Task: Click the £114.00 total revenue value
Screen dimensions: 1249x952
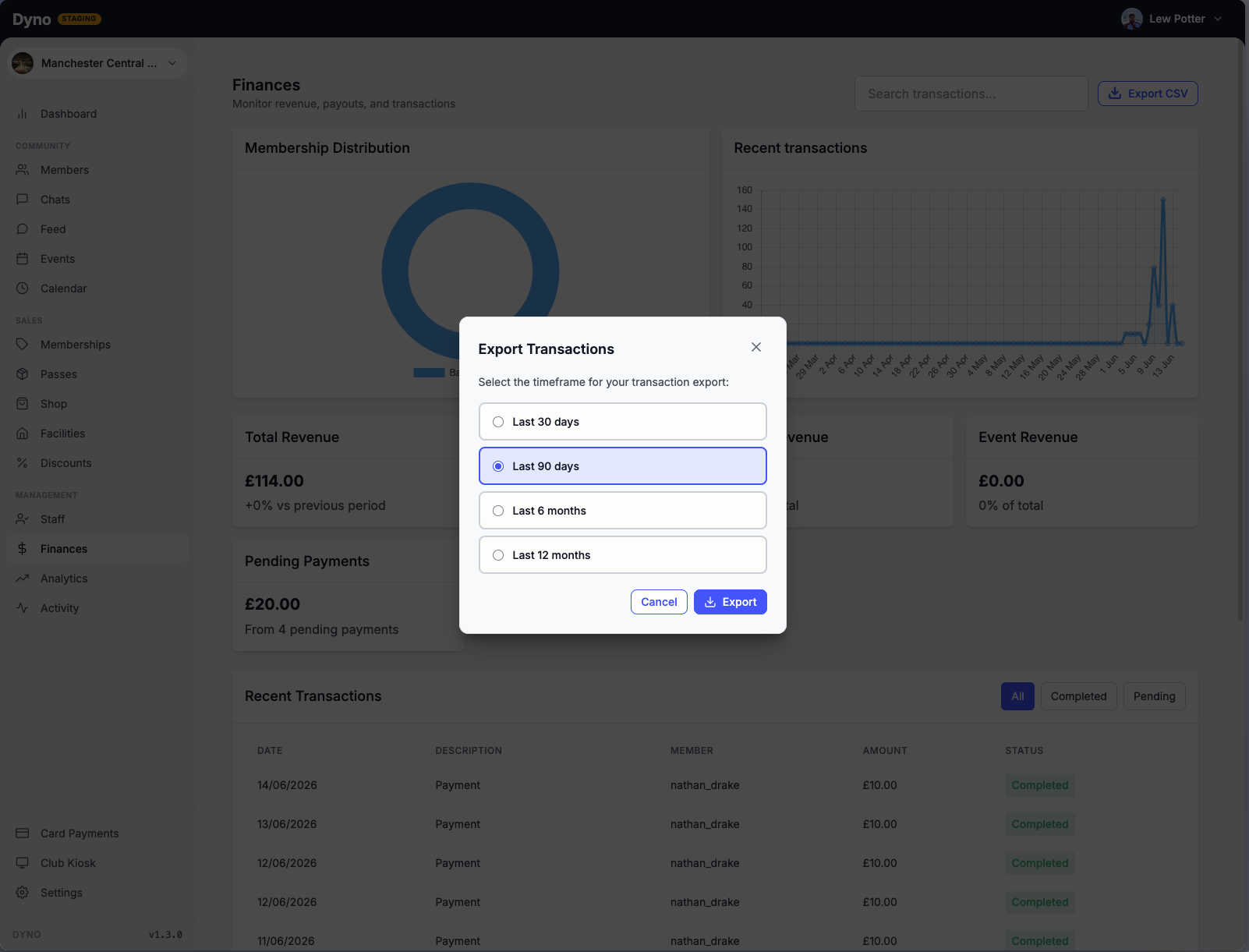Action: (x=274, y=481)
